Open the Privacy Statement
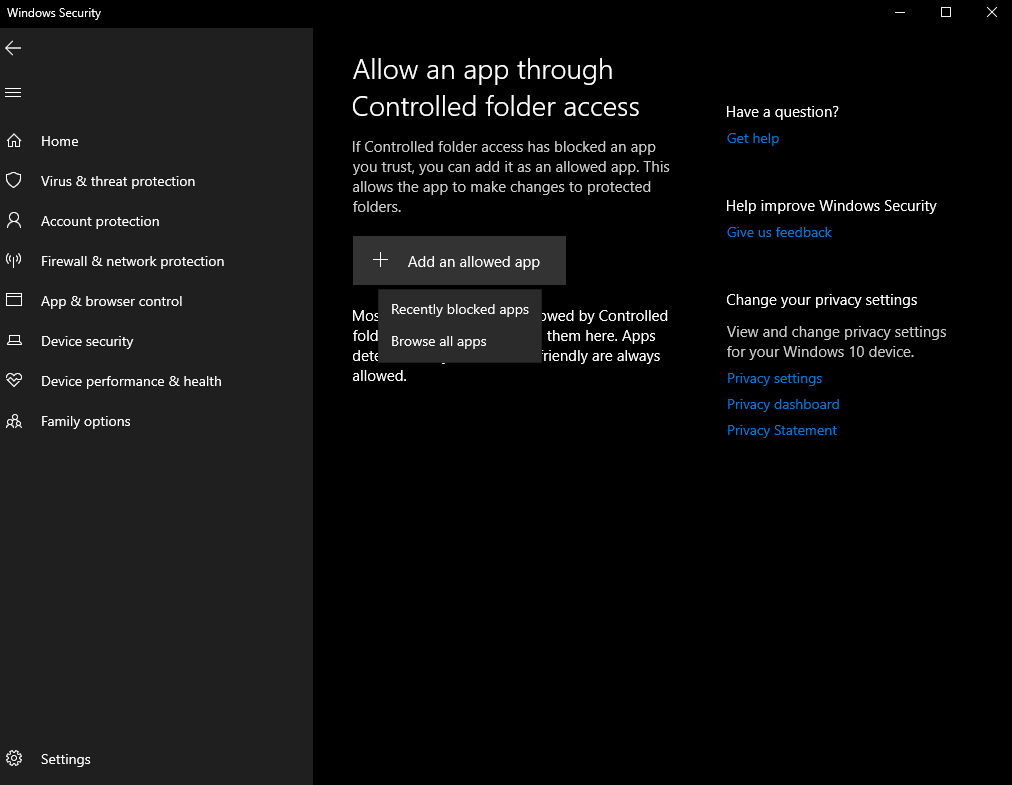The image size is (1012, 785). (782, 430)
